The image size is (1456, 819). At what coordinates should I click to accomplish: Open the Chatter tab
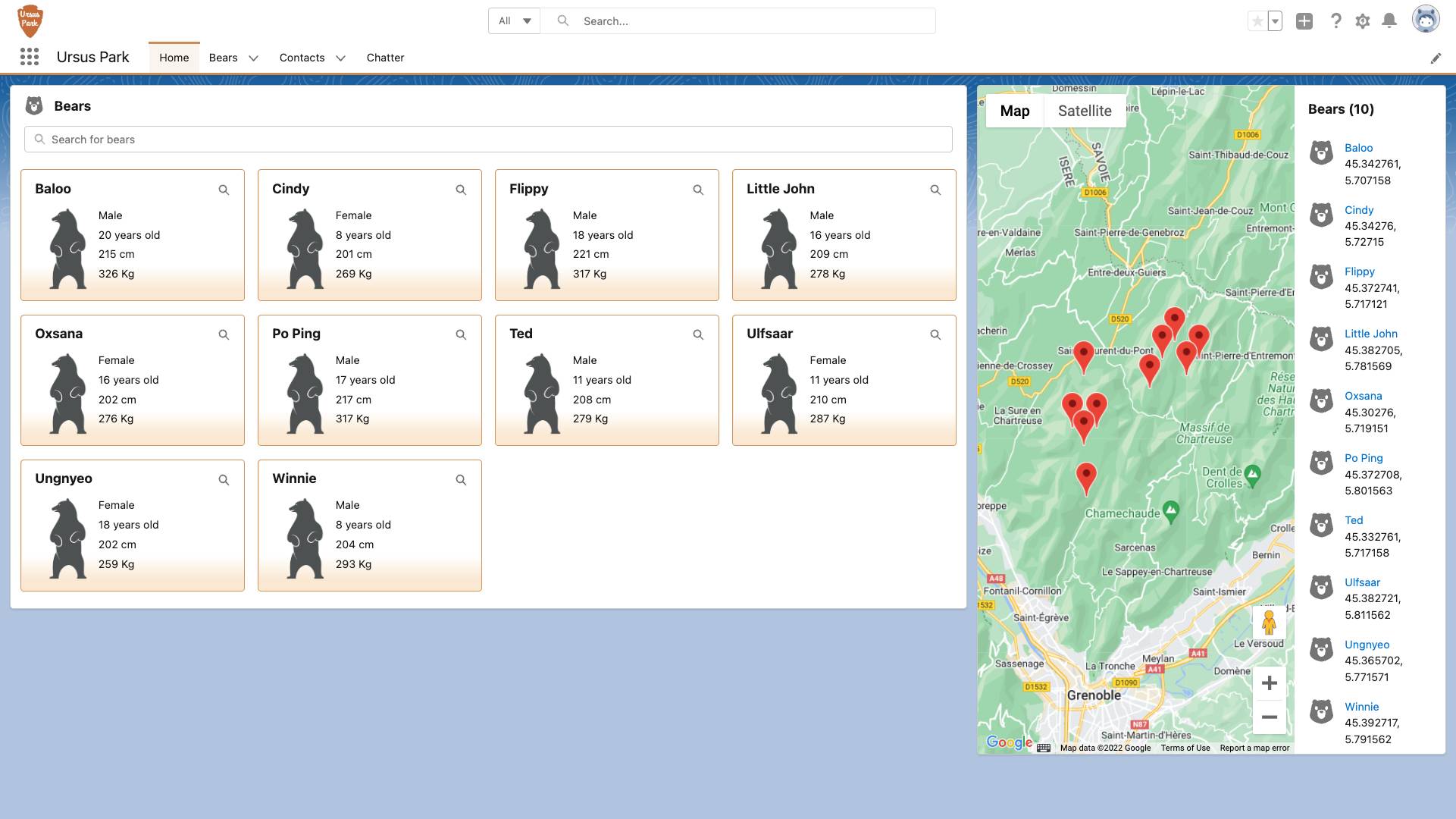click(x=385, y=58)
